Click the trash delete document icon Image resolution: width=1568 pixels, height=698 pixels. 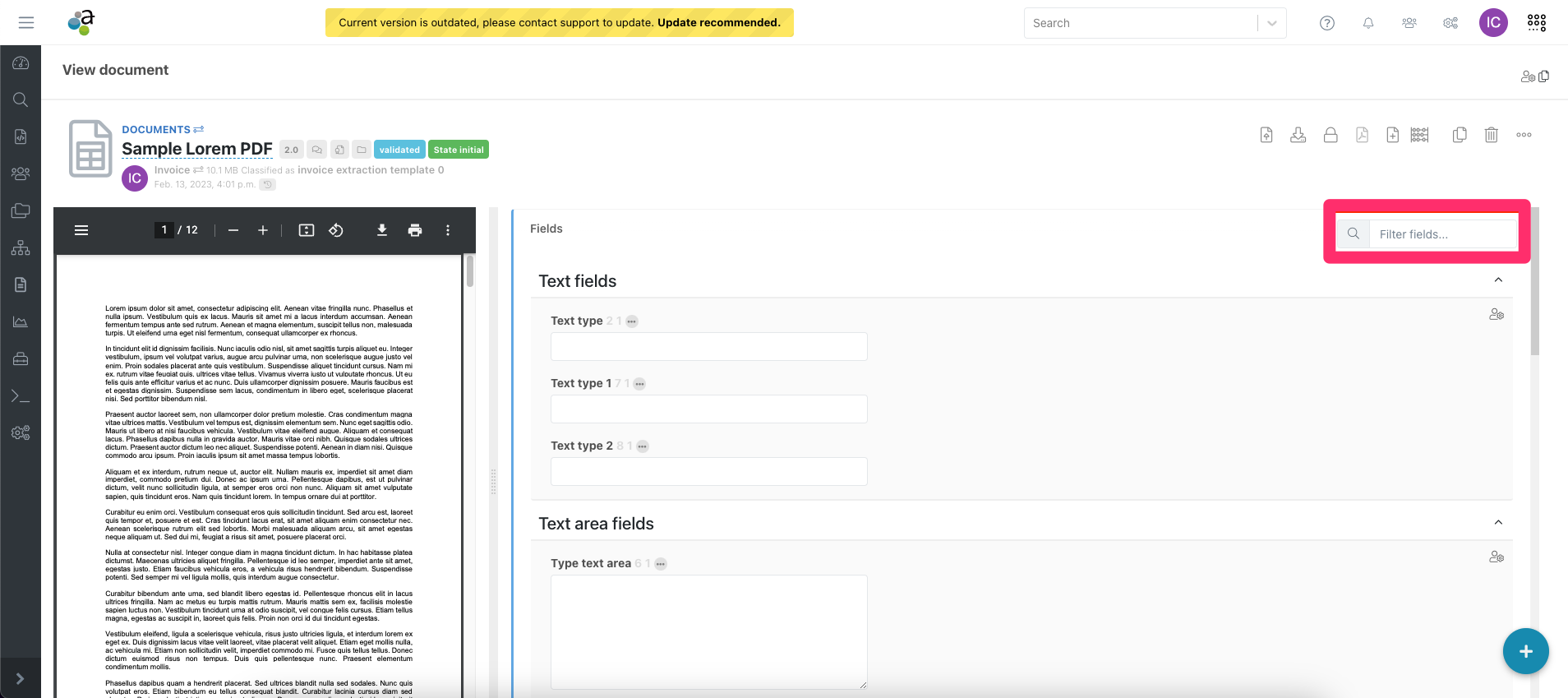click(1491, 135)
